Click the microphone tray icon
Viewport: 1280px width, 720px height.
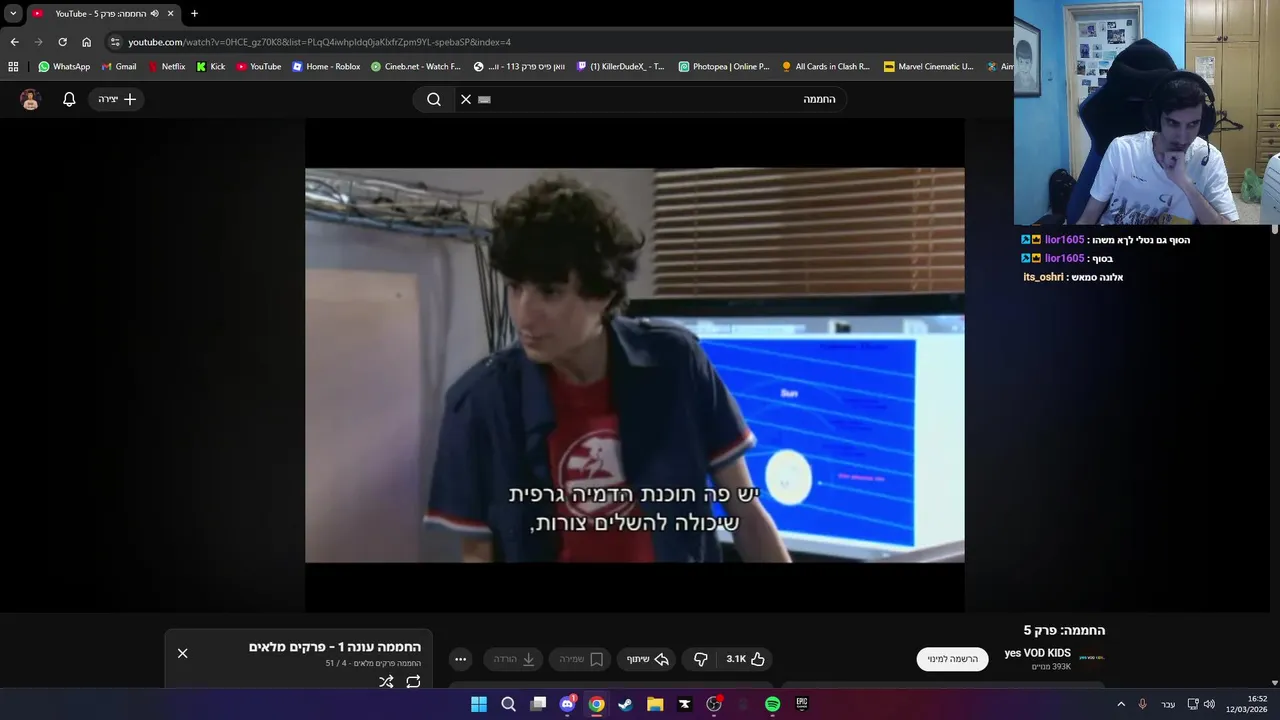pyautogui.click(x=1143, y=704)
